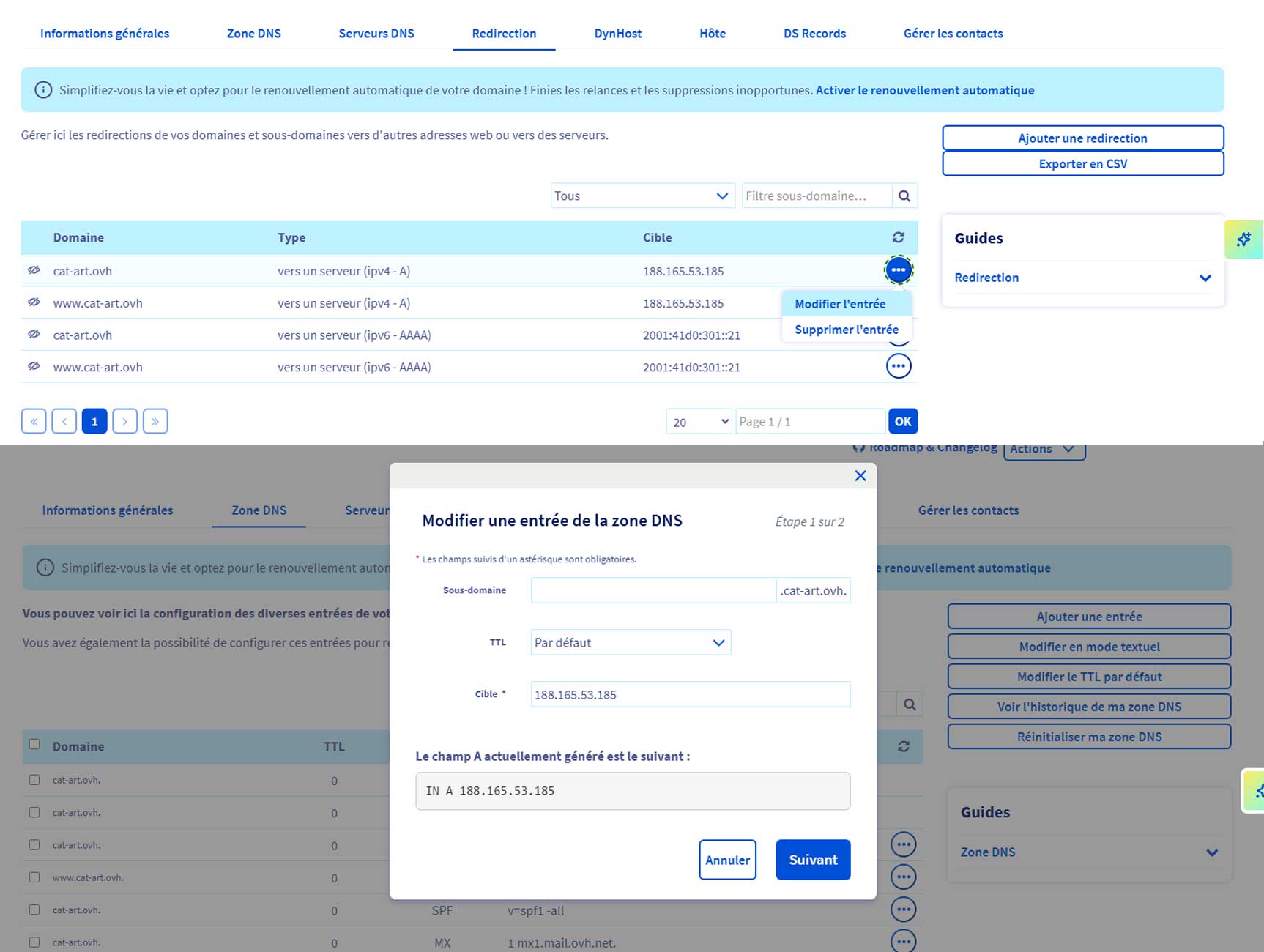Click 'Activer le renouvellement automatique' link
This screenshot has width=1264, height=952.
pos(924,90)
